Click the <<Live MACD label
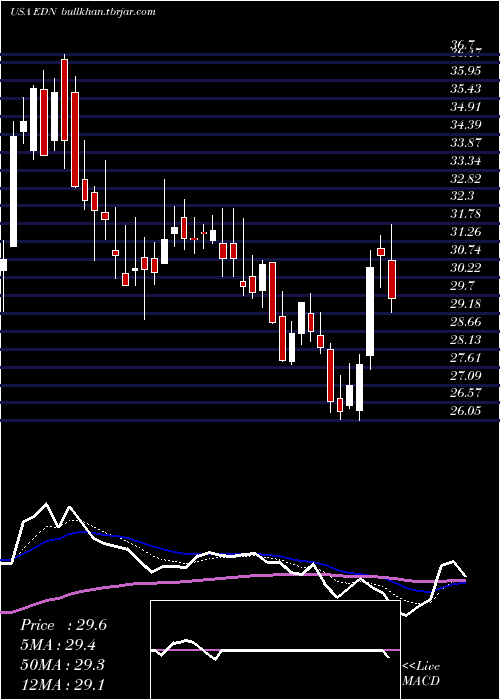The height and width of the screenshot is (700, 500). (x=421, y=674)
